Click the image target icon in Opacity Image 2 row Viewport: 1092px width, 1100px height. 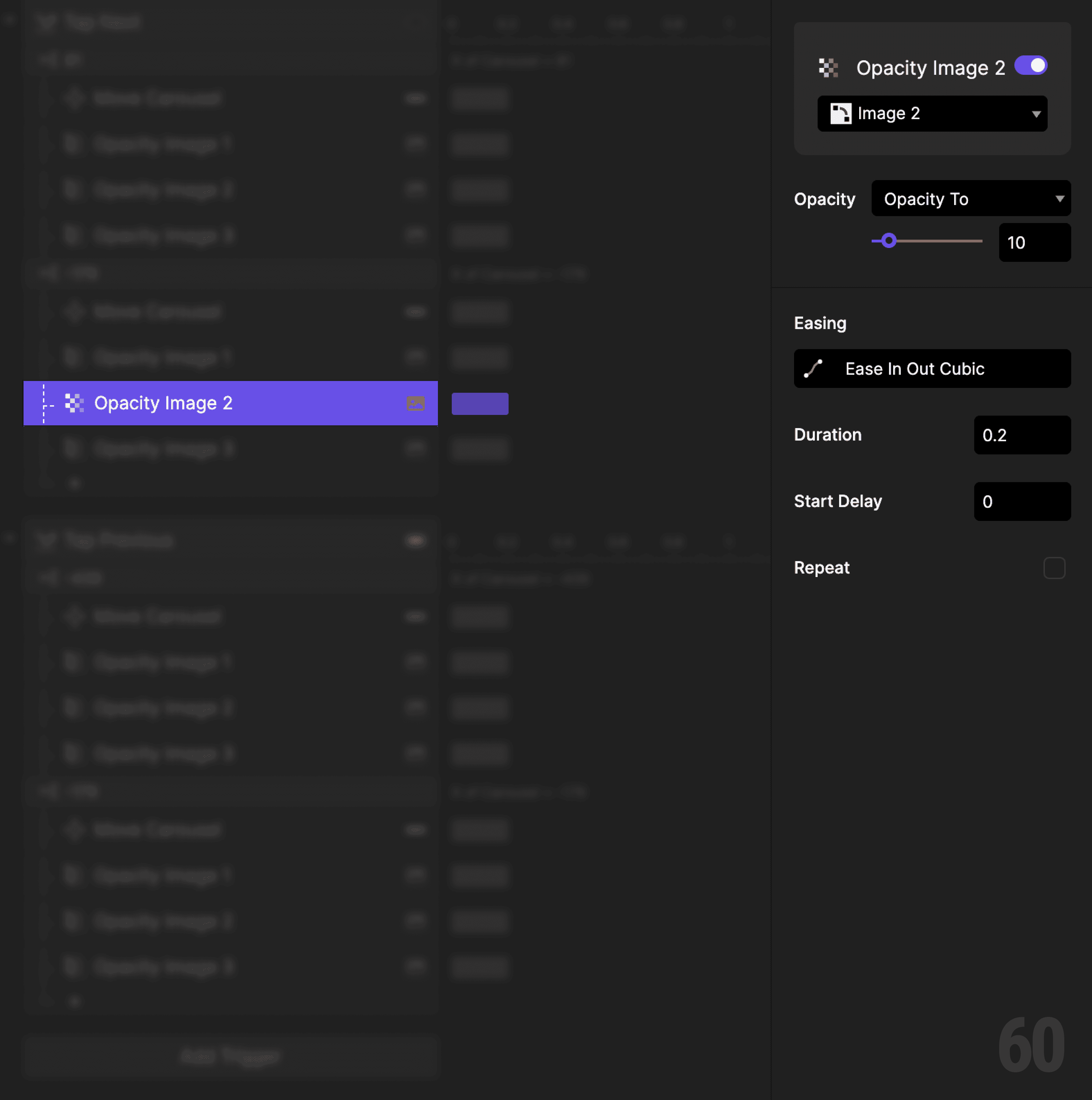pyautogui.click(x=416, y=403)
